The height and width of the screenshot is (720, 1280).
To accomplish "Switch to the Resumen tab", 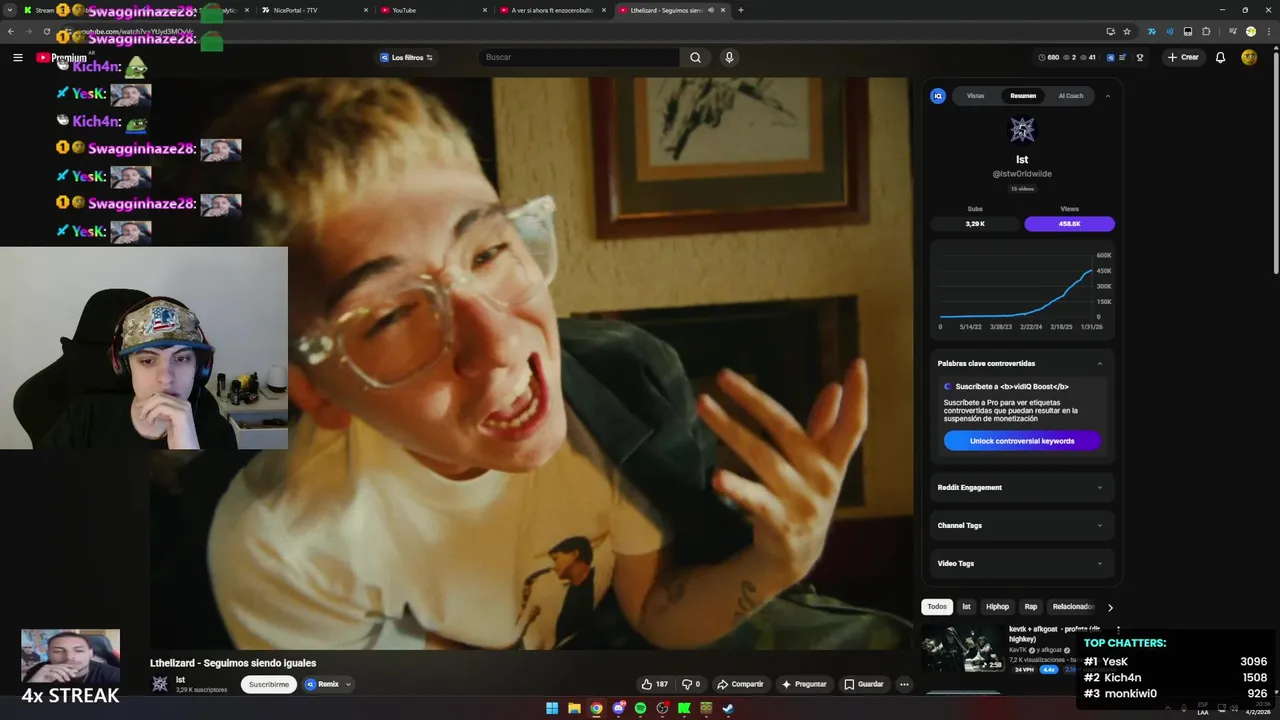I will click(1023, 96).
